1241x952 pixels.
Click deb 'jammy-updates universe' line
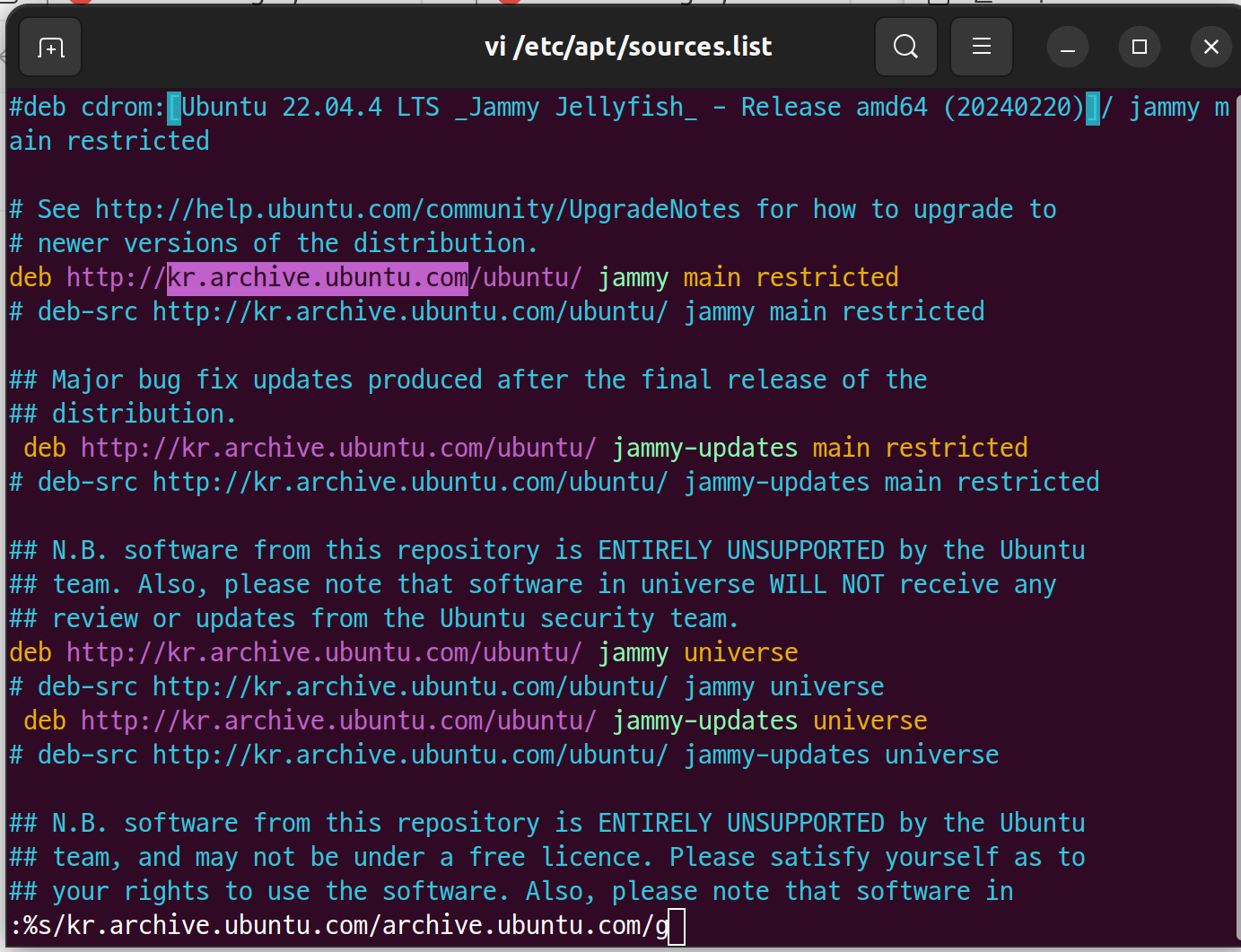tap(476, 721)
